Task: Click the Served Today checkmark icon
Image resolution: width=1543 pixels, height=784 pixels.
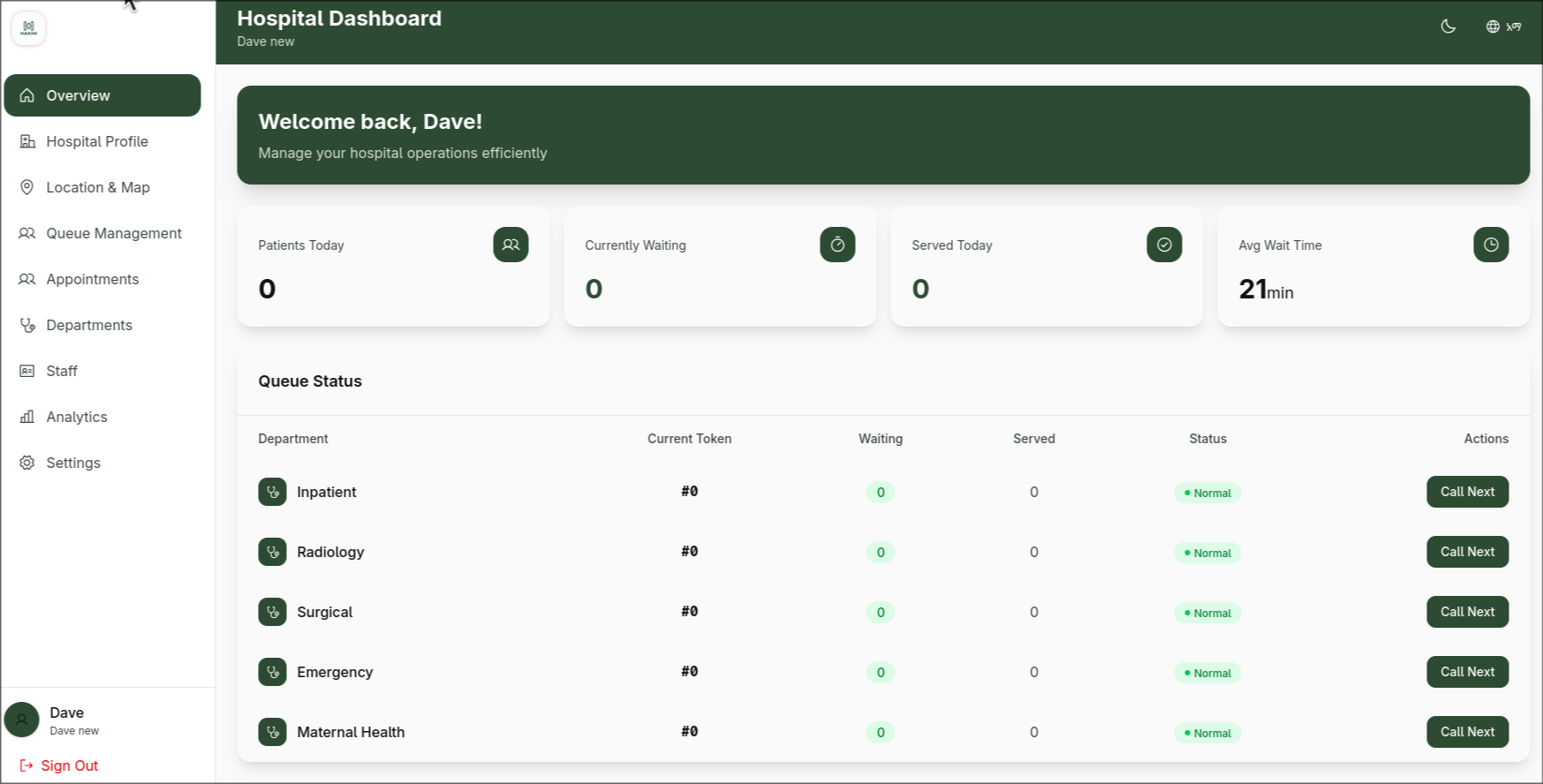Action: click(x=1164, y=245)
